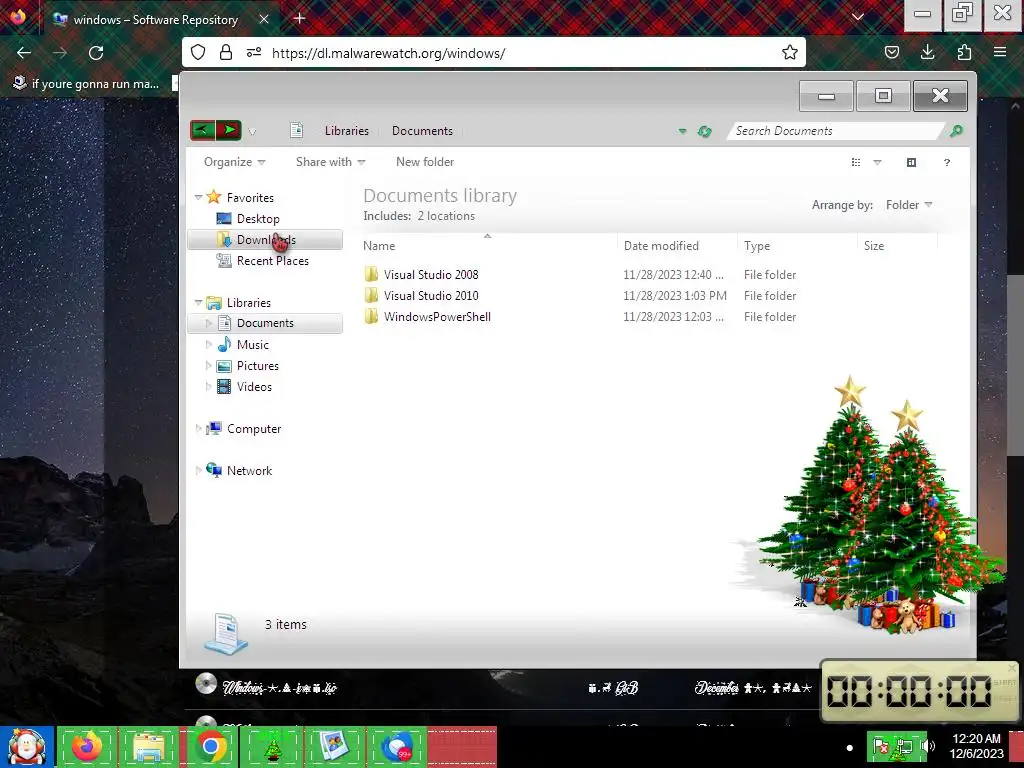Select Desktop under Favorites
The width and height of the screenshot is (1024, 768).
(x=257, y=219)
